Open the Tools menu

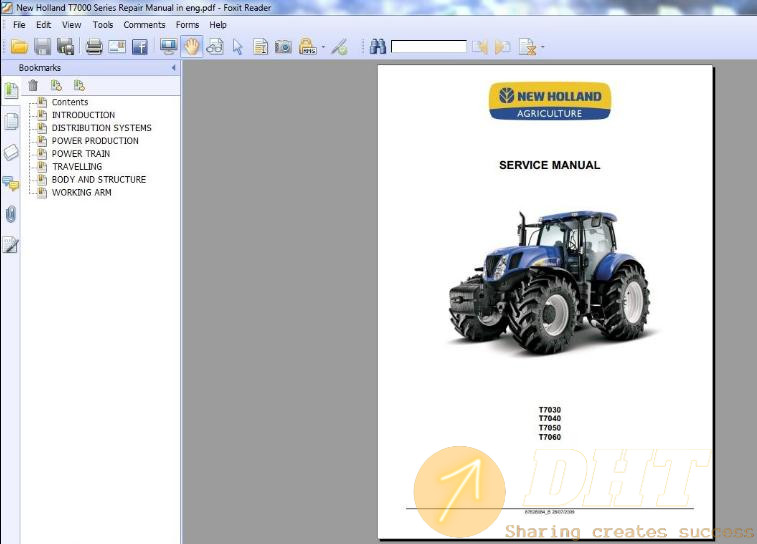(103, 25)
